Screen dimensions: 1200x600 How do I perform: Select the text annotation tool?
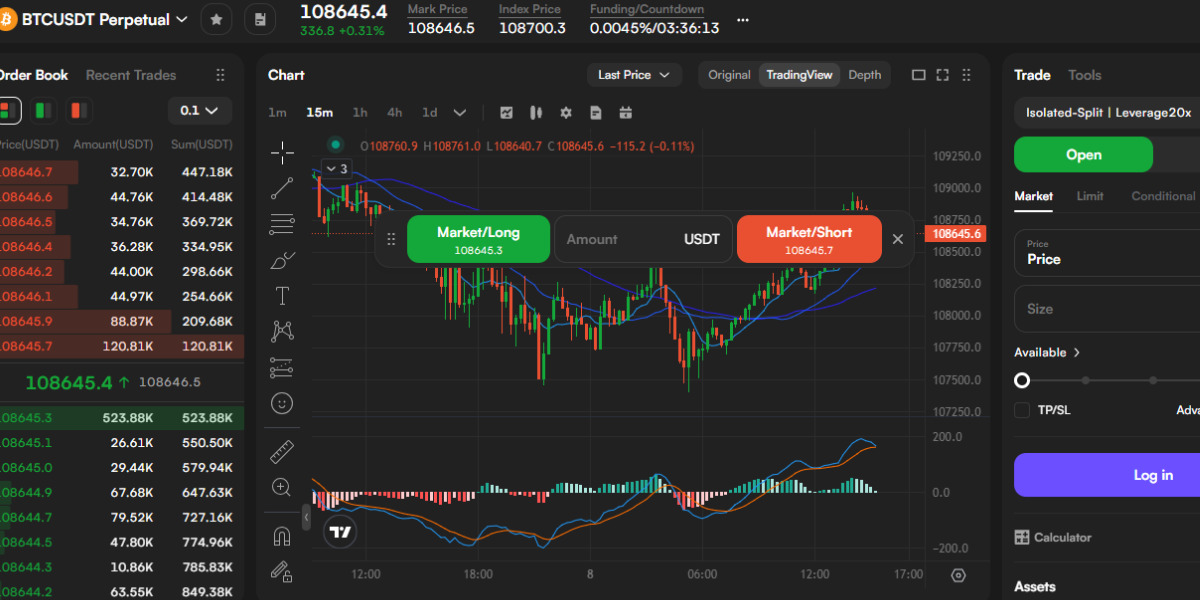[282, 295]
